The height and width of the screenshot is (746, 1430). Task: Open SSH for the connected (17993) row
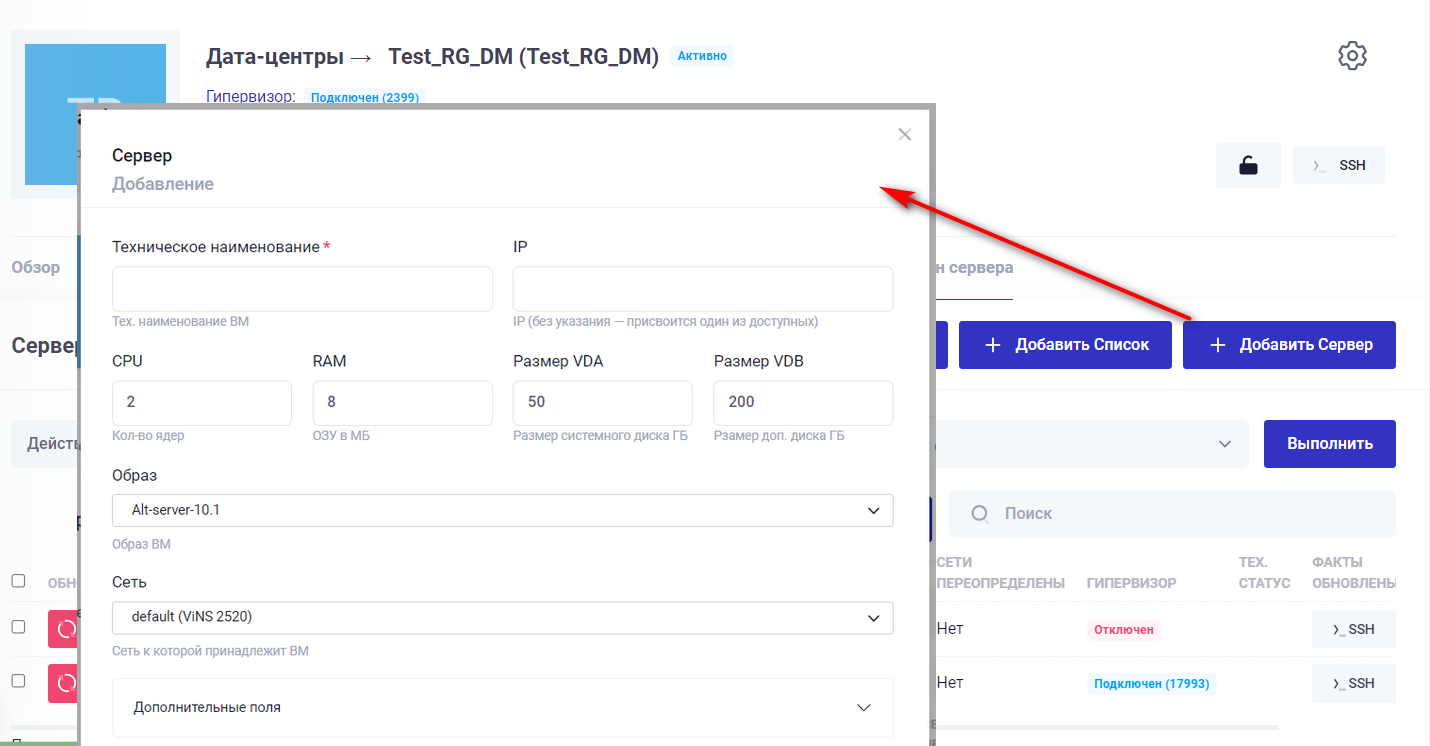click(x=1353, y=683)
